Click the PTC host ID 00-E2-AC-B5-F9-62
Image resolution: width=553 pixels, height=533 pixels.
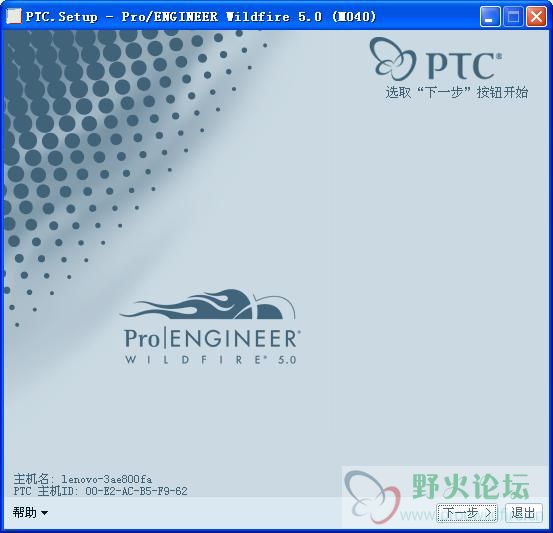(x=136, y=491)
